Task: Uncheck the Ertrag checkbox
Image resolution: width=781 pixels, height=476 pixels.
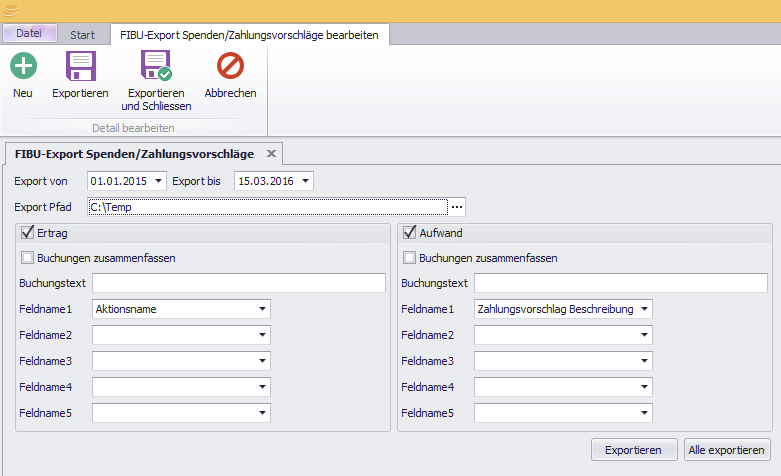Action: tap(26, 233)
